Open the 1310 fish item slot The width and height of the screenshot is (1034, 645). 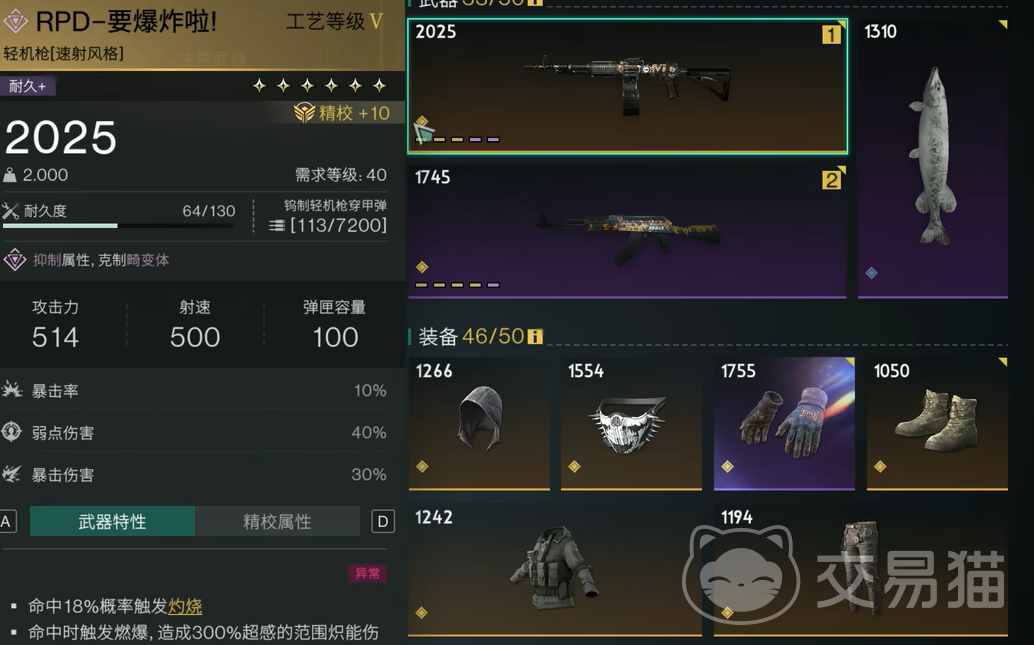(x=932, y=158)
